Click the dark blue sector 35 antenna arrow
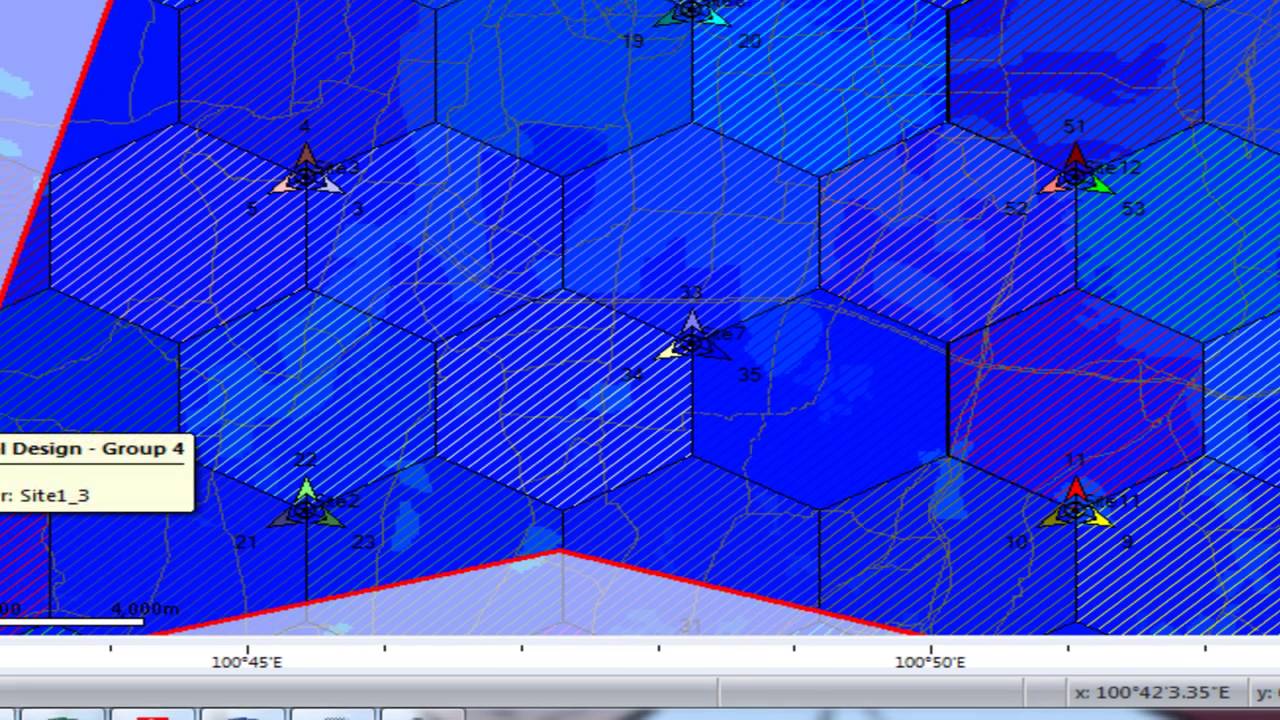This screenshot has height=720, width=1280. pos(716,351)
